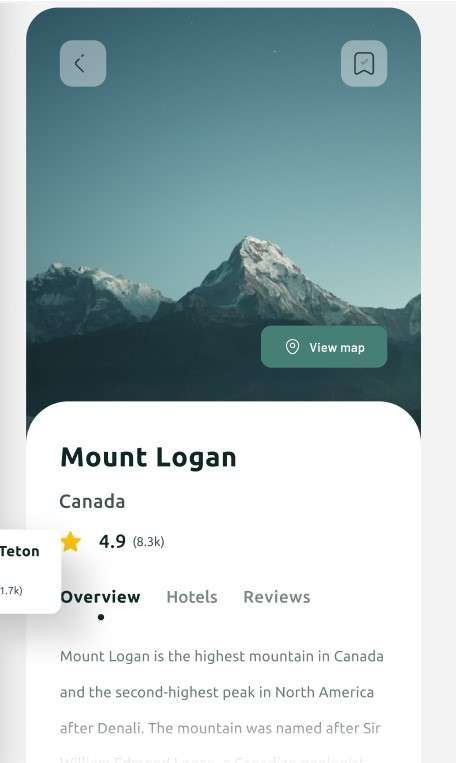Tap the snow-capped central peak photo
The image size is (456, 763).
[x=258, y=277]
